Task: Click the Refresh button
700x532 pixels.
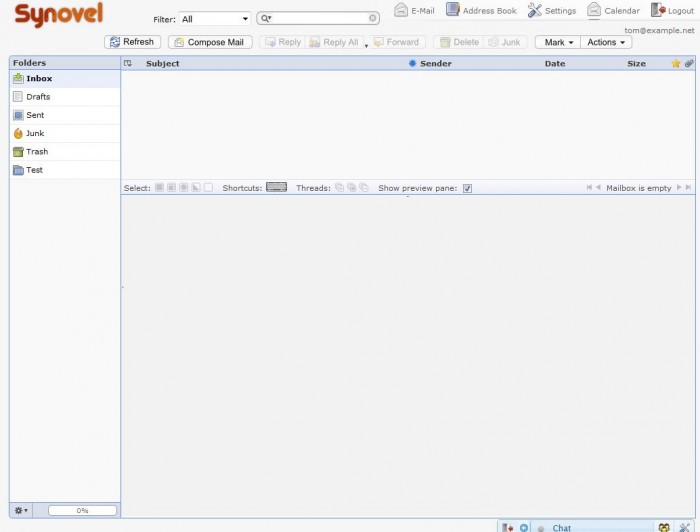Action: [132, 42]
